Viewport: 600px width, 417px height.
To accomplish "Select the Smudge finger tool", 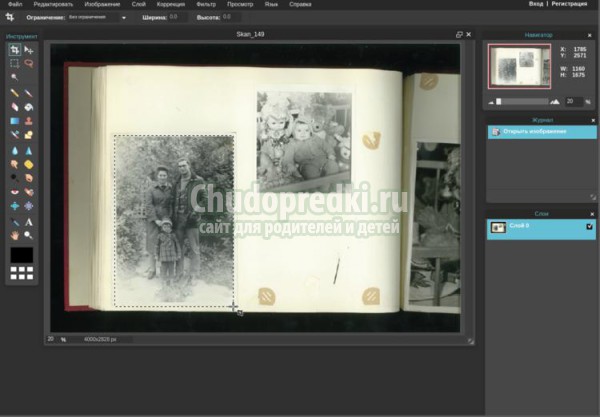I will click(x=15, y=165).
